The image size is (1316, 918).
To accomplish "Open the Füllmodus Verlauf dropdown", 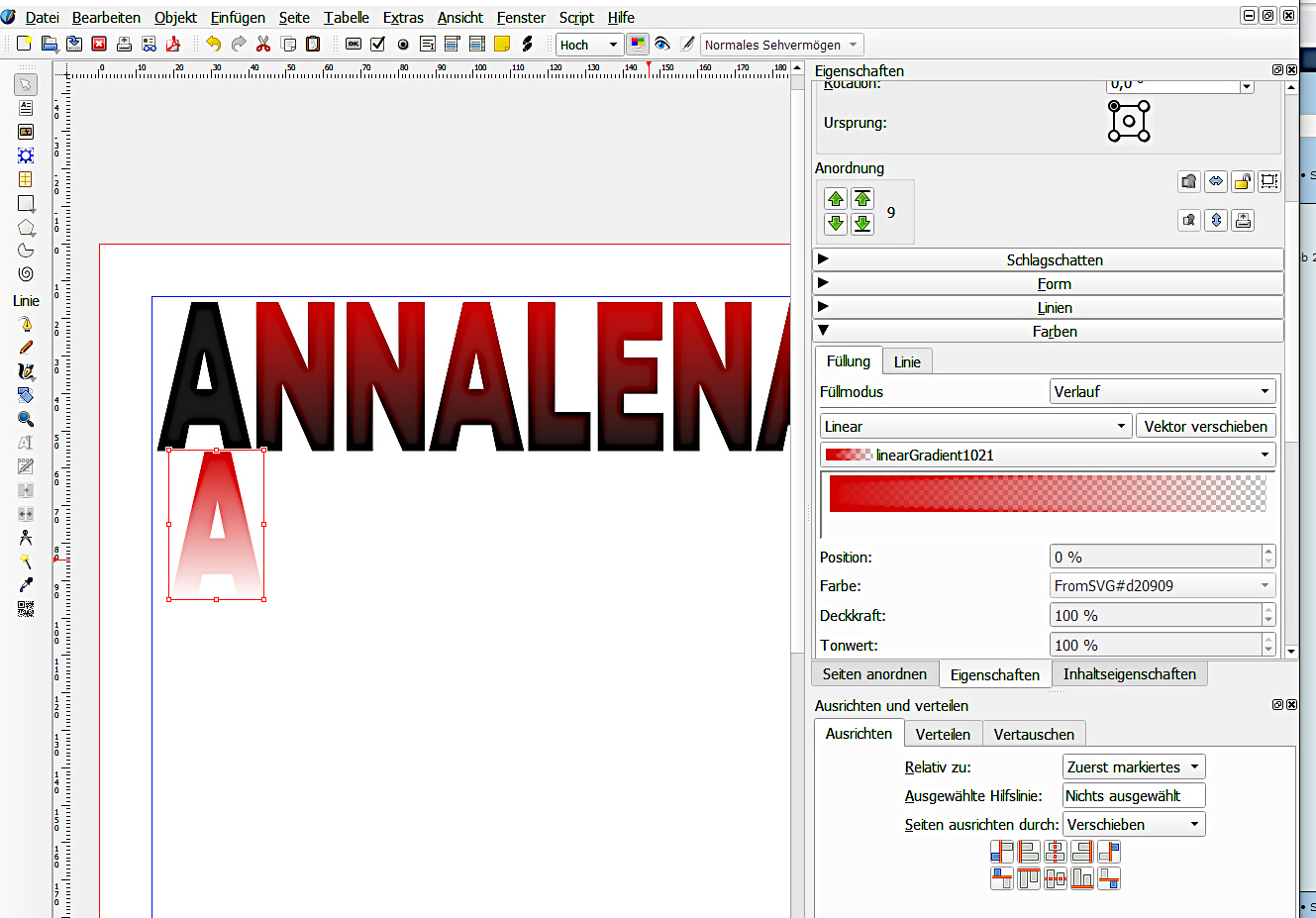I will [1163, 392].
